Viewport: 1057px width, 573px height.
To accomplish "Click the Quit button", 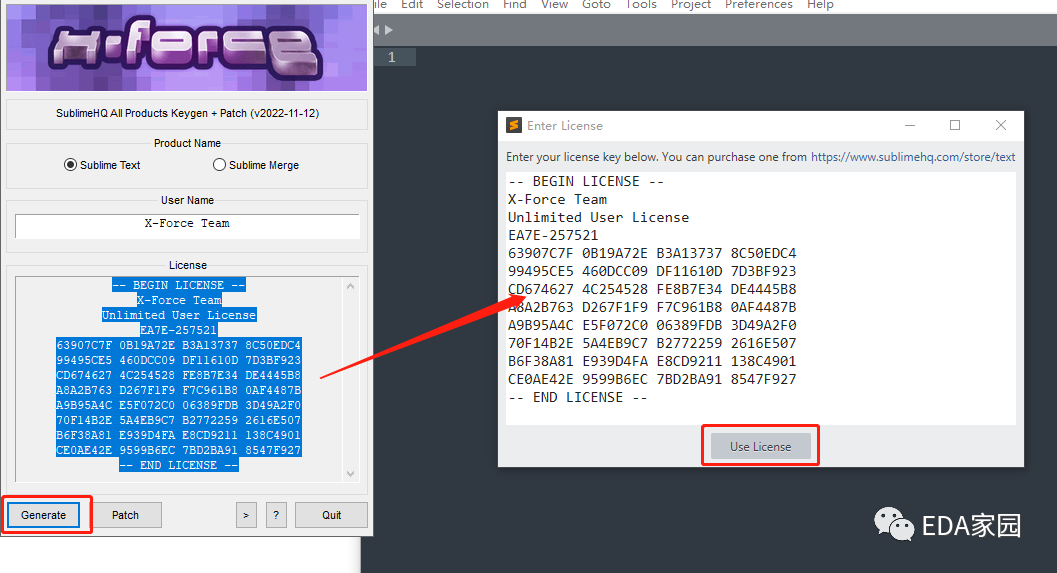I will click(x=331, y=515).
